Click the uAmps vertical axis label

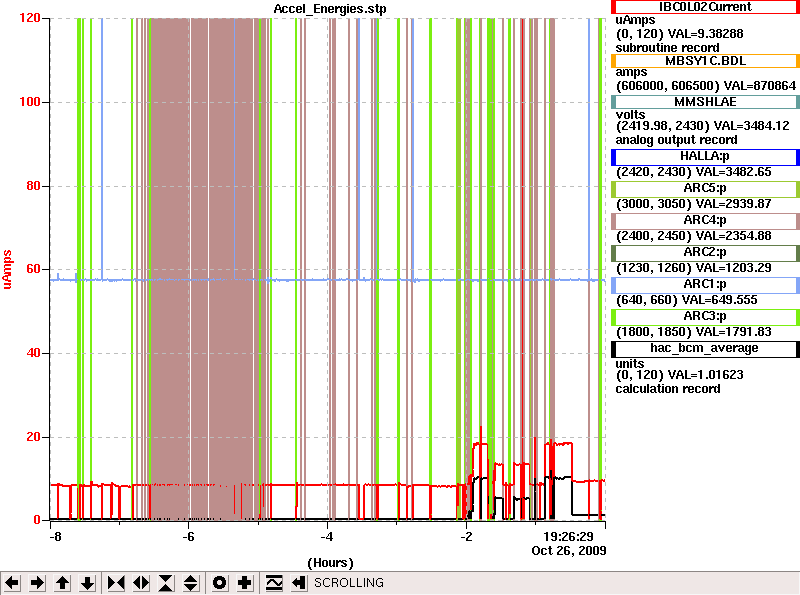[7, 269]
